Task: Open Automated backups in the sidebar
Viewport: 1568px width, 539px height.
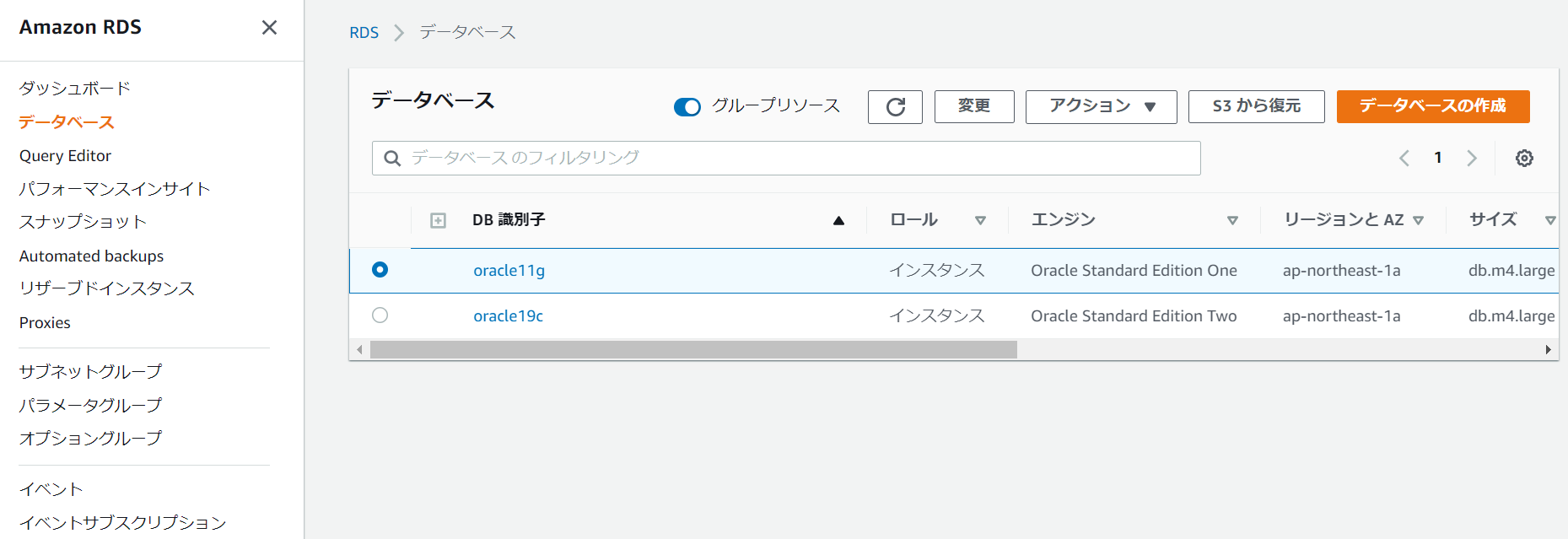Action: coord(92,256)
